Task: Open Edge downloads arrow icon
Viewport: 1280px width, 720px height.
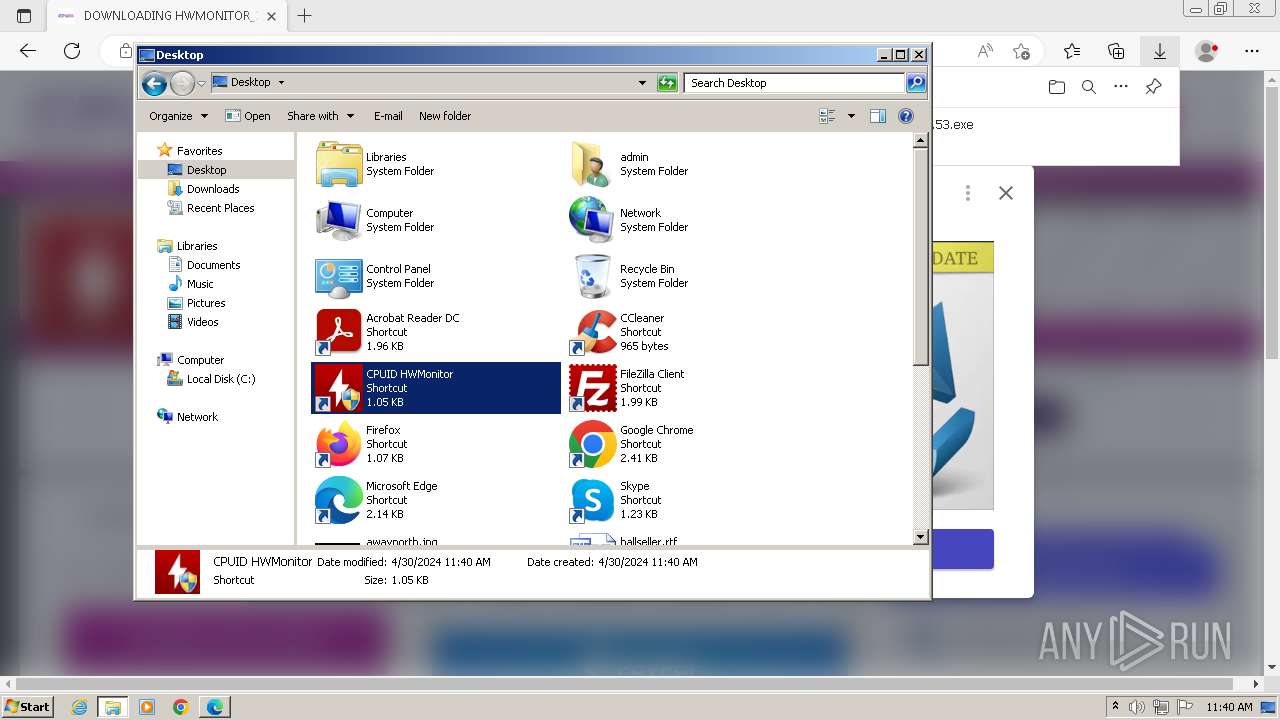Action: pyautogui.click(x=1160, y=51)
